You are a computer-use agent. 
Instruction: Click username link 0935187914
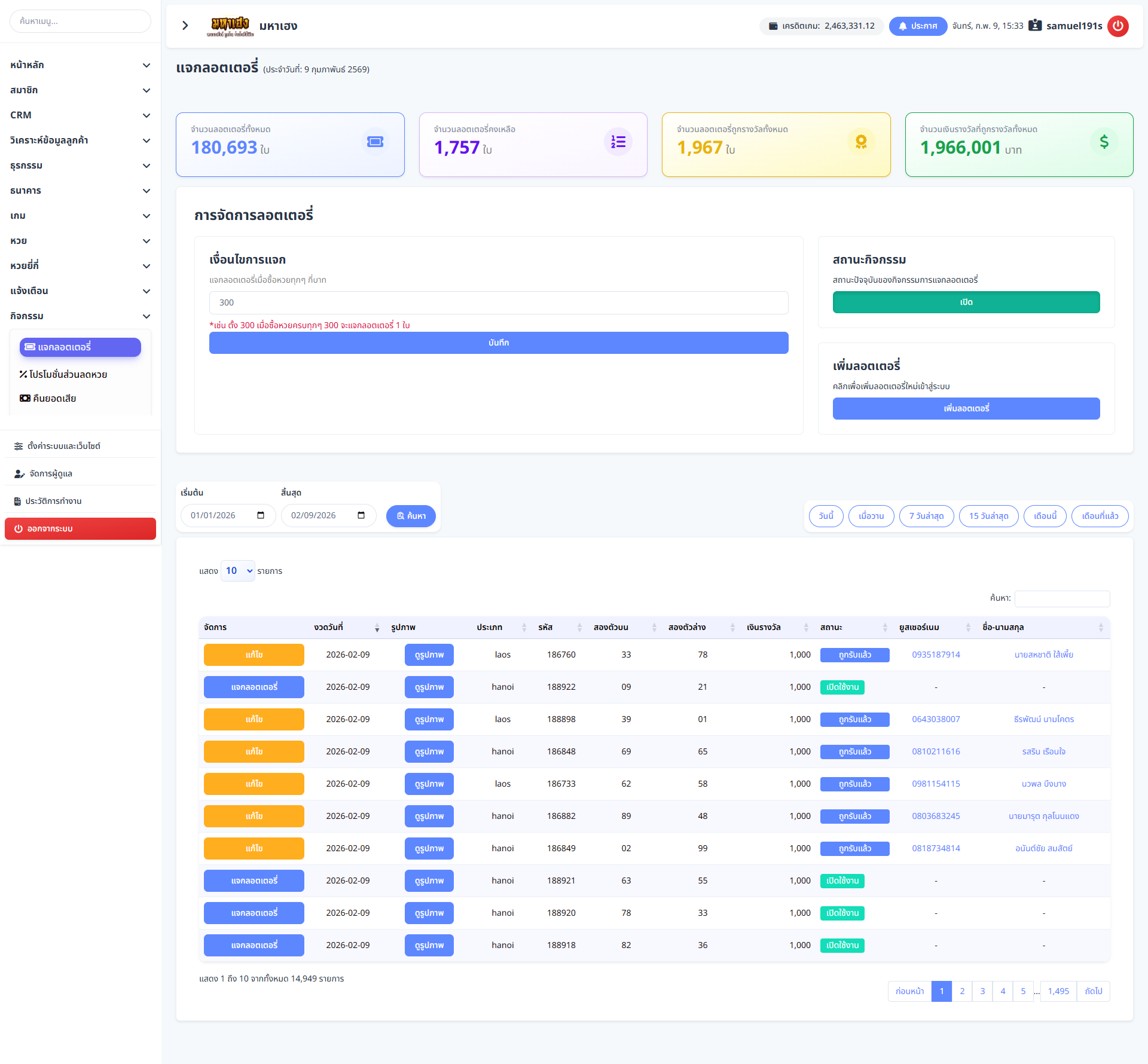click(x=936, y=655)
